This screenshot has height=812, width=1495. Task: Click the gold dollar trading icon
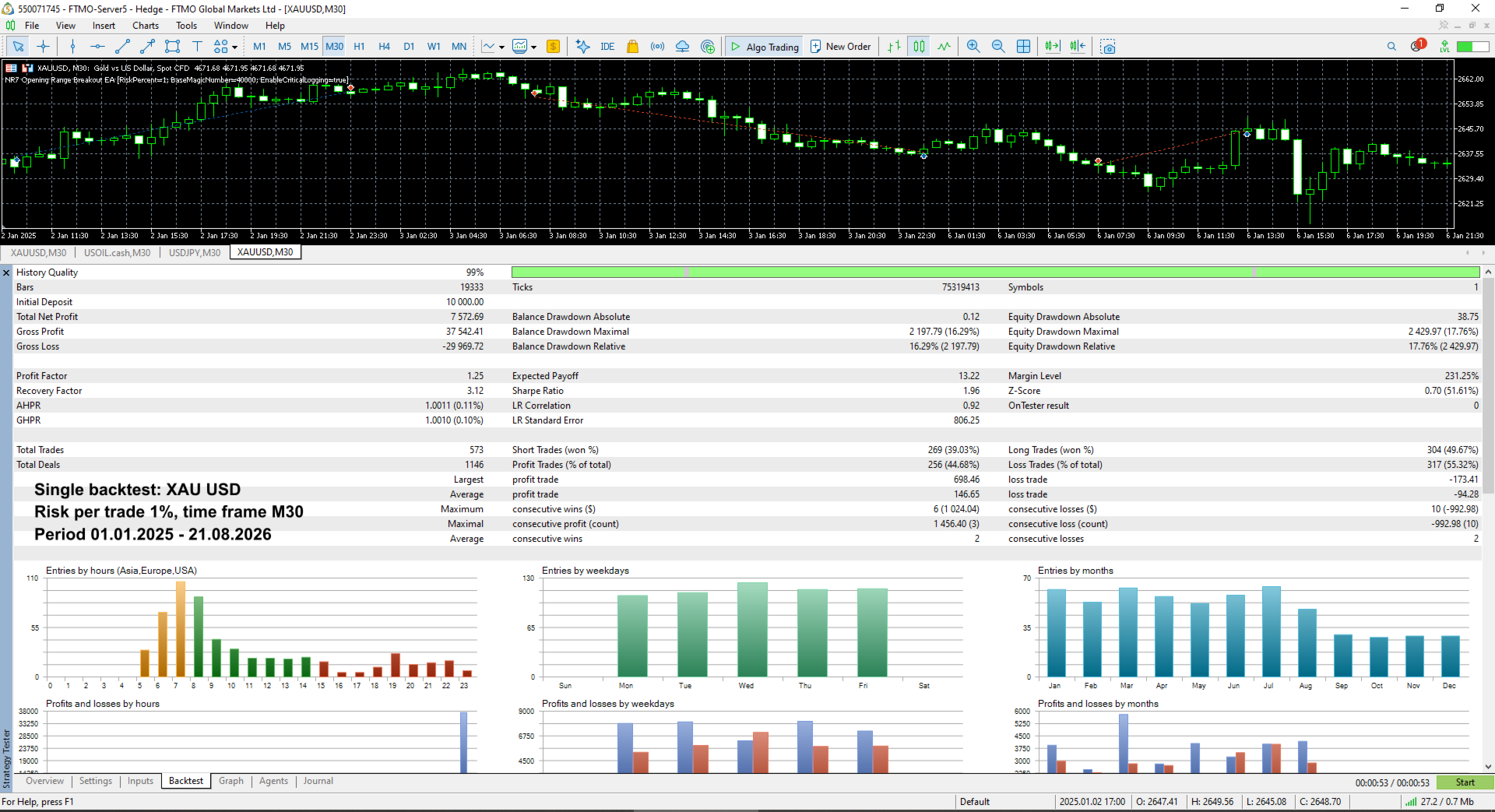coord(553,47)
